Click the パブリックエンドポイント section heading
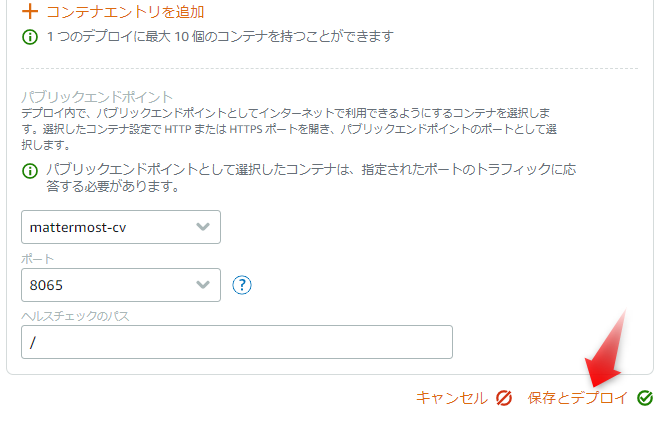662x428 pixels. click(97, 97)
